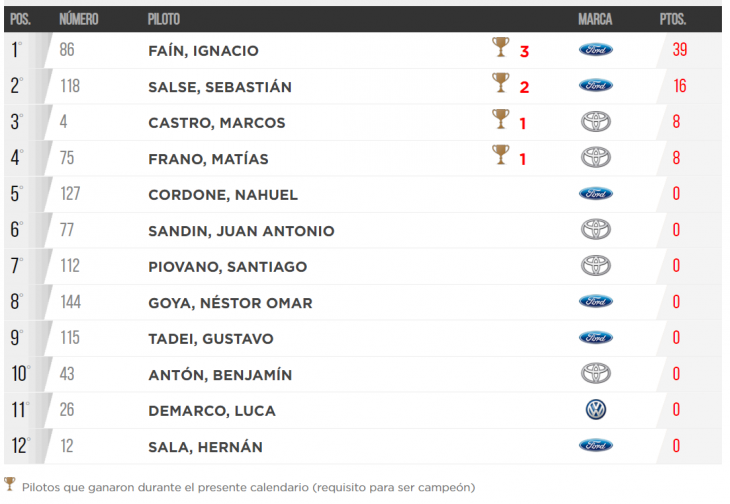Click the Volkswagen logo for Demarco, Luca

tap(596, 410)
